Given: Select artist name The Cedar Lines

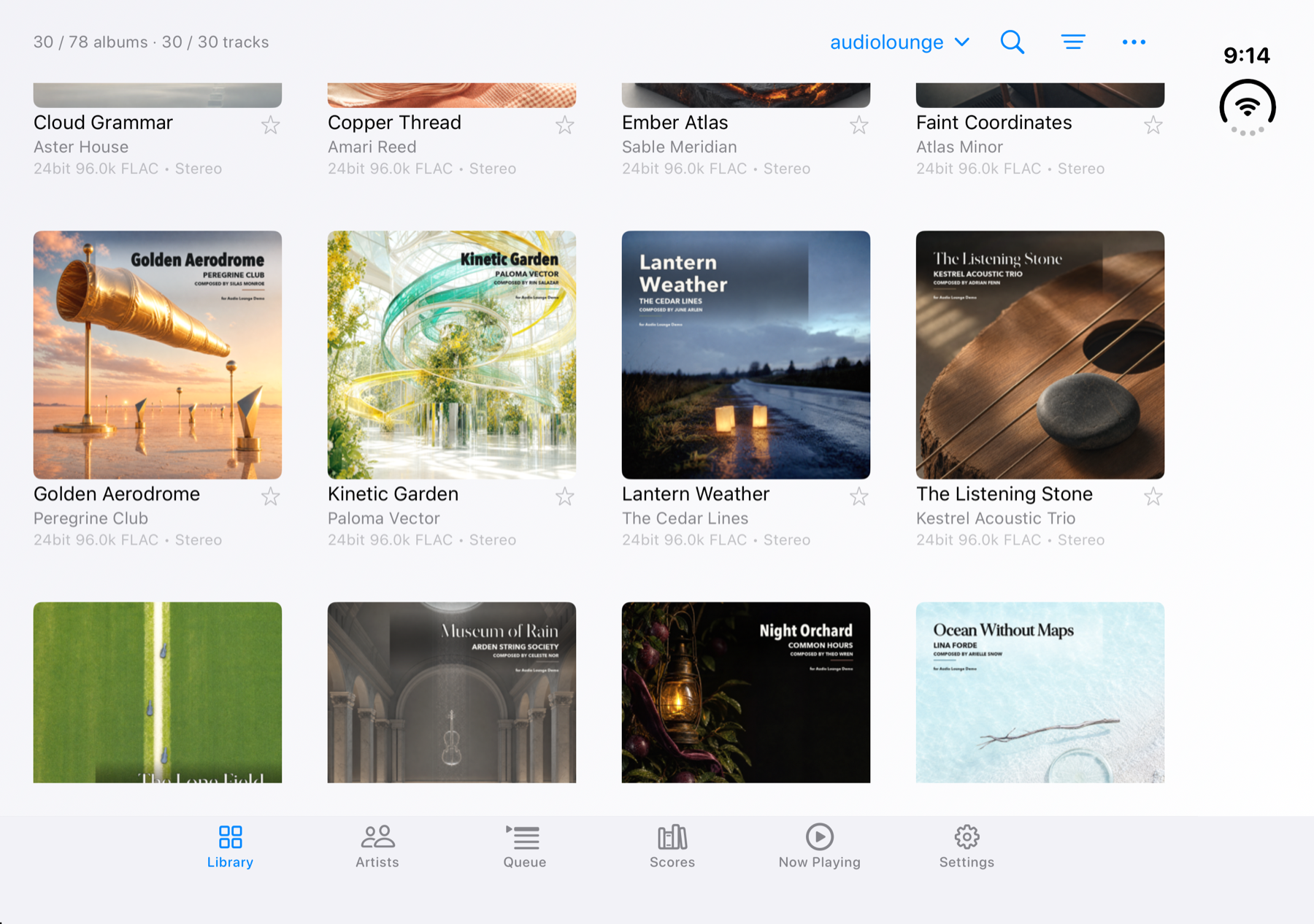Looking at the screenshot, I should (685, 518).
